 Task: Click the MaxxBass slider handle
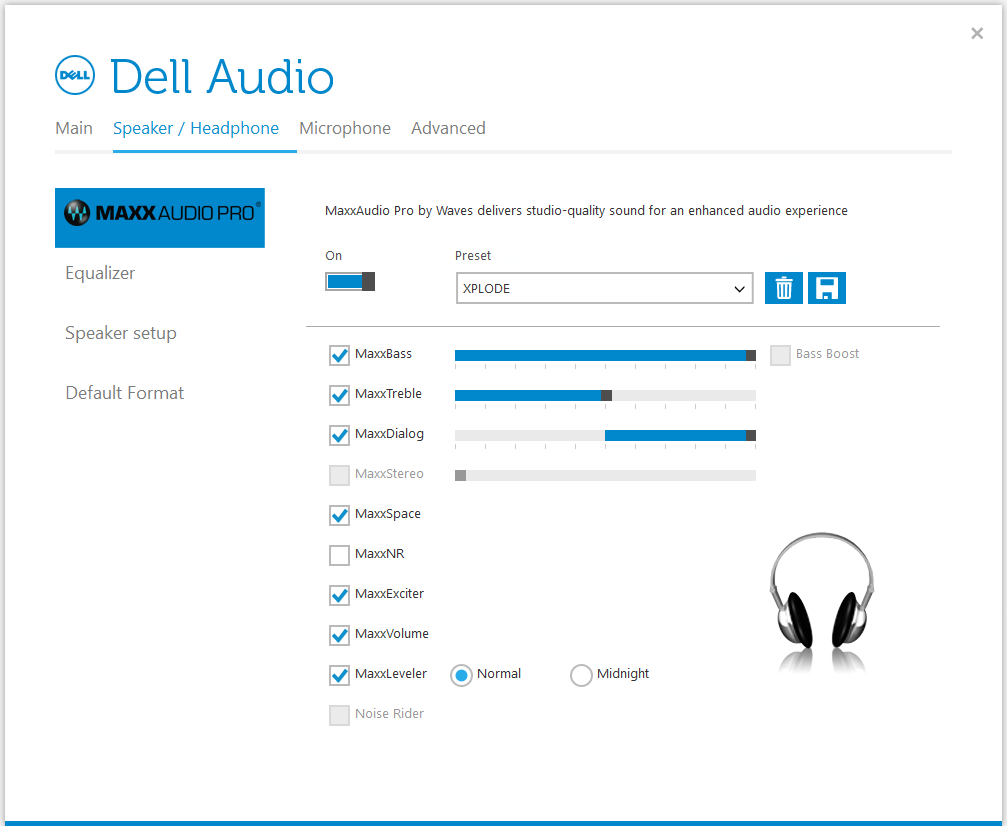[x=751, y=355]
